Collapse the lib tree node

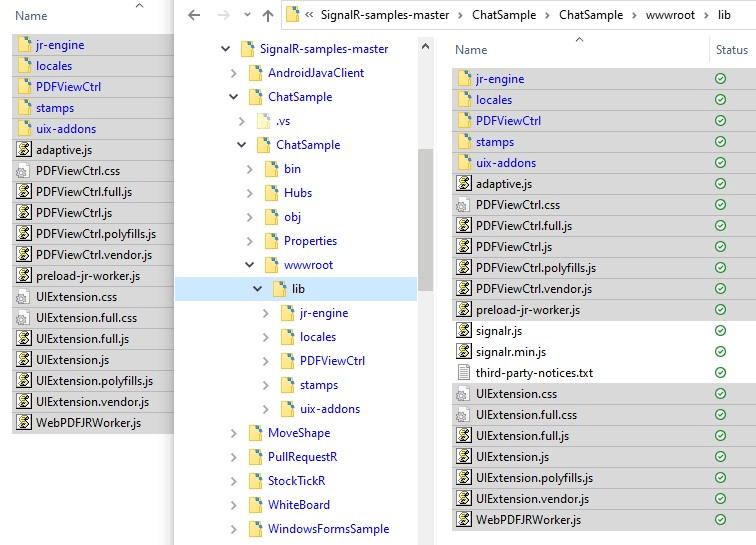pyautogui.click(x=257, y=289)
